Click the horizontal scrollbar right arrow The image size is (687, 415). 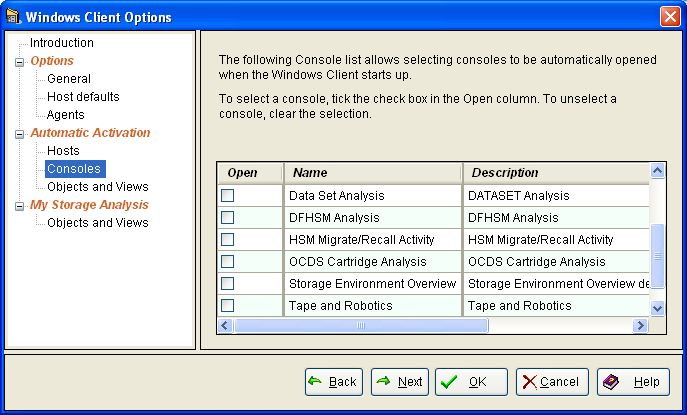point(640,326)
